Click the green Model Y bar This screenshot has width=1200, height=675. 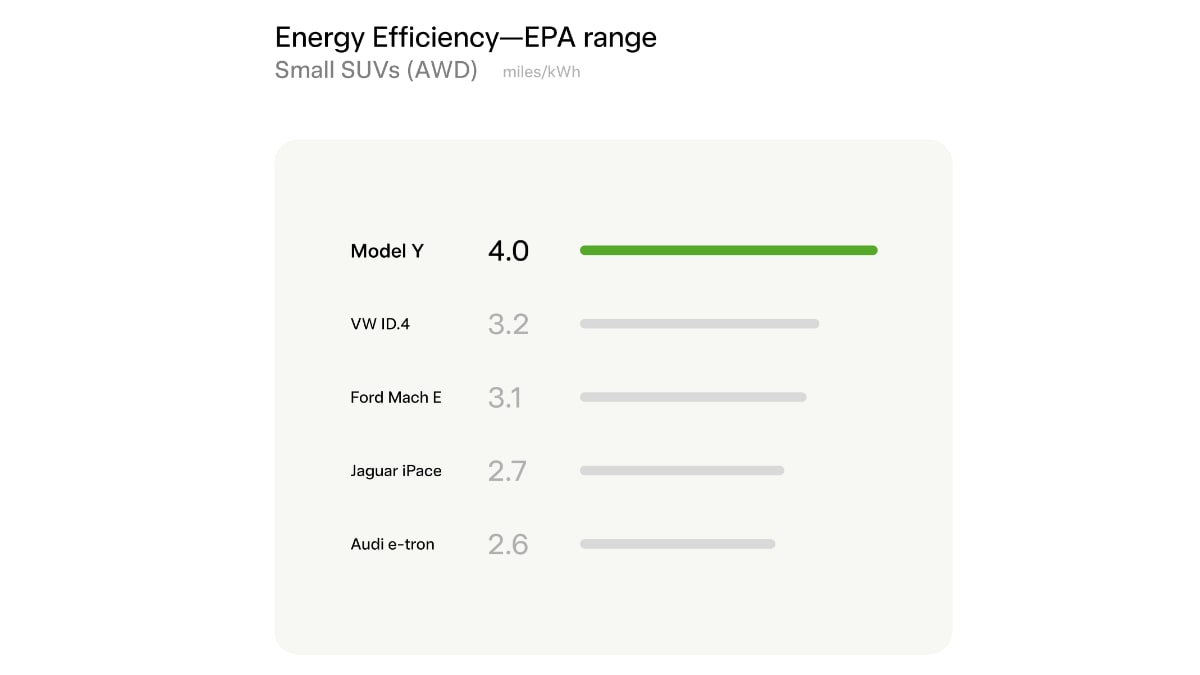click(x=729, y=250)
